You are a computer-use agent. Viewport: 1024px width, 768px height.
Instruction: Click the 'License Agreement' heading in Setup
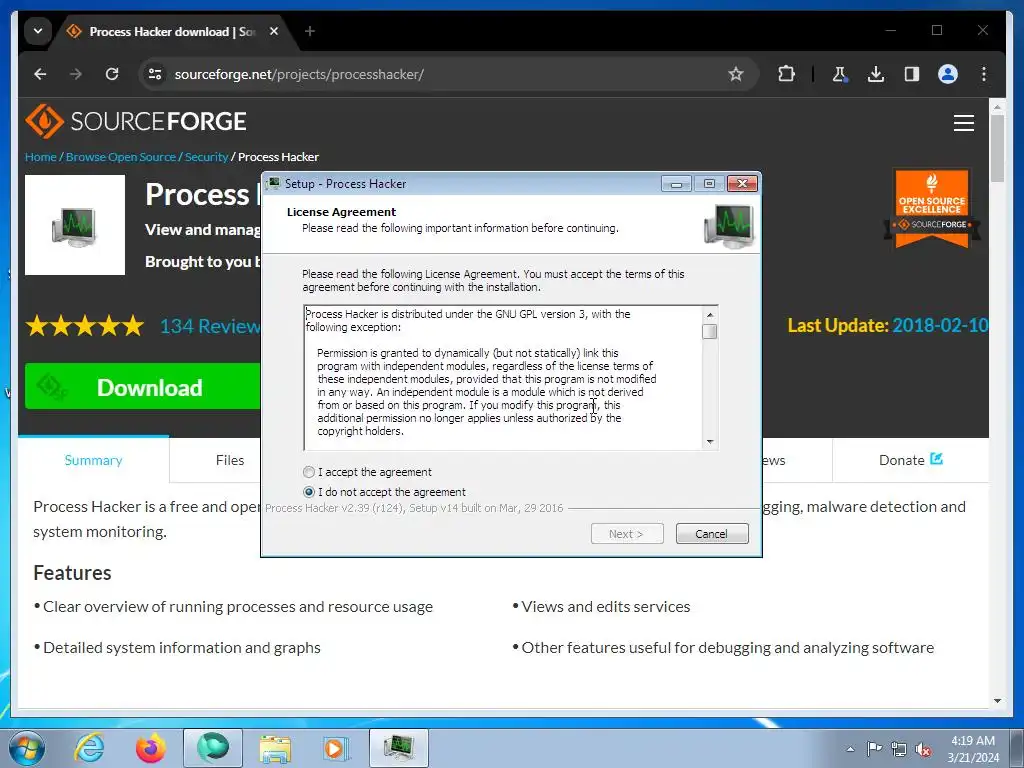[x=342, y=212]
